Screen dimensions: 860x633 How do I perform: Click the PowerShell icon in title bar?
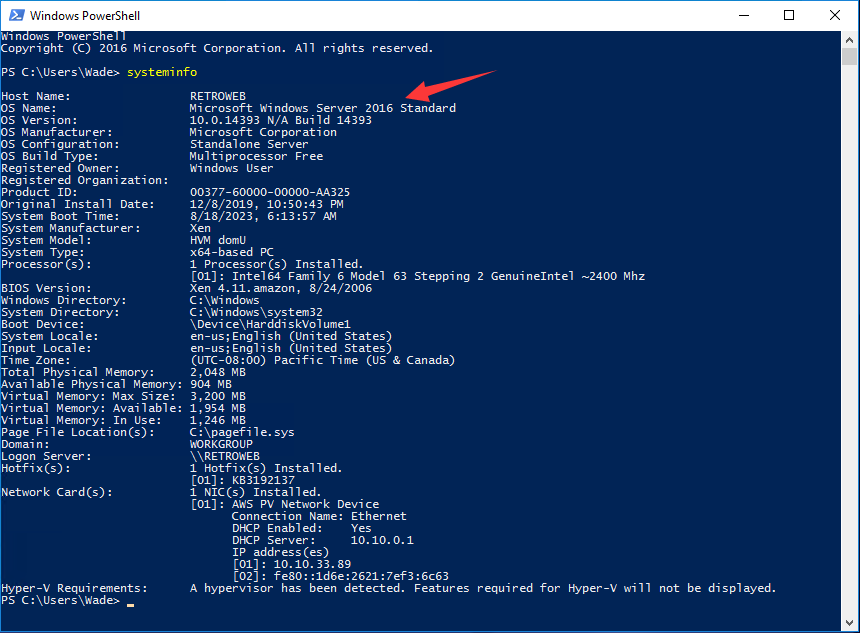pos(14,15)
